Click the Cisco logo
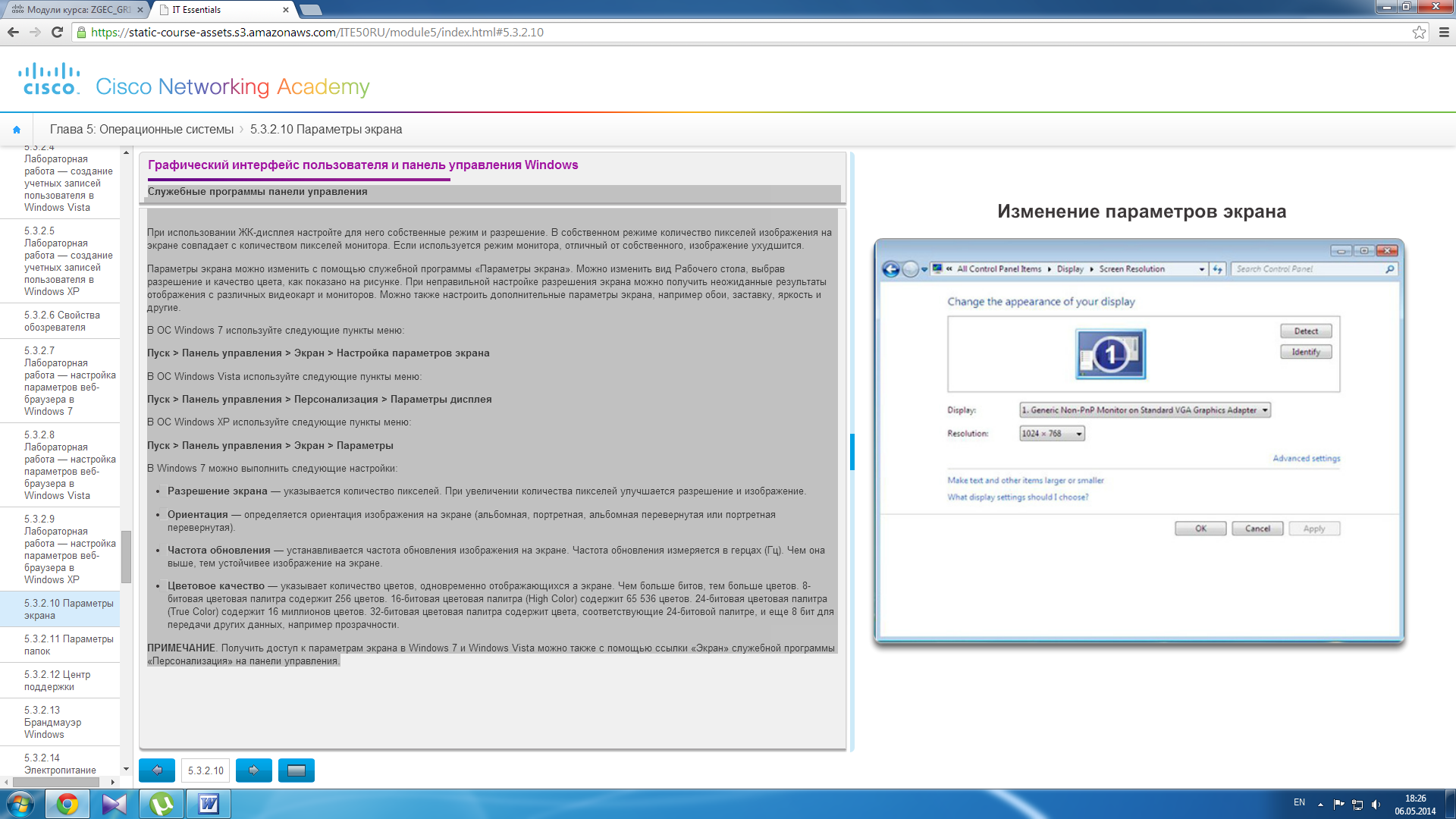Viewport: 1456px width, 819px height. tap(49, 79)
